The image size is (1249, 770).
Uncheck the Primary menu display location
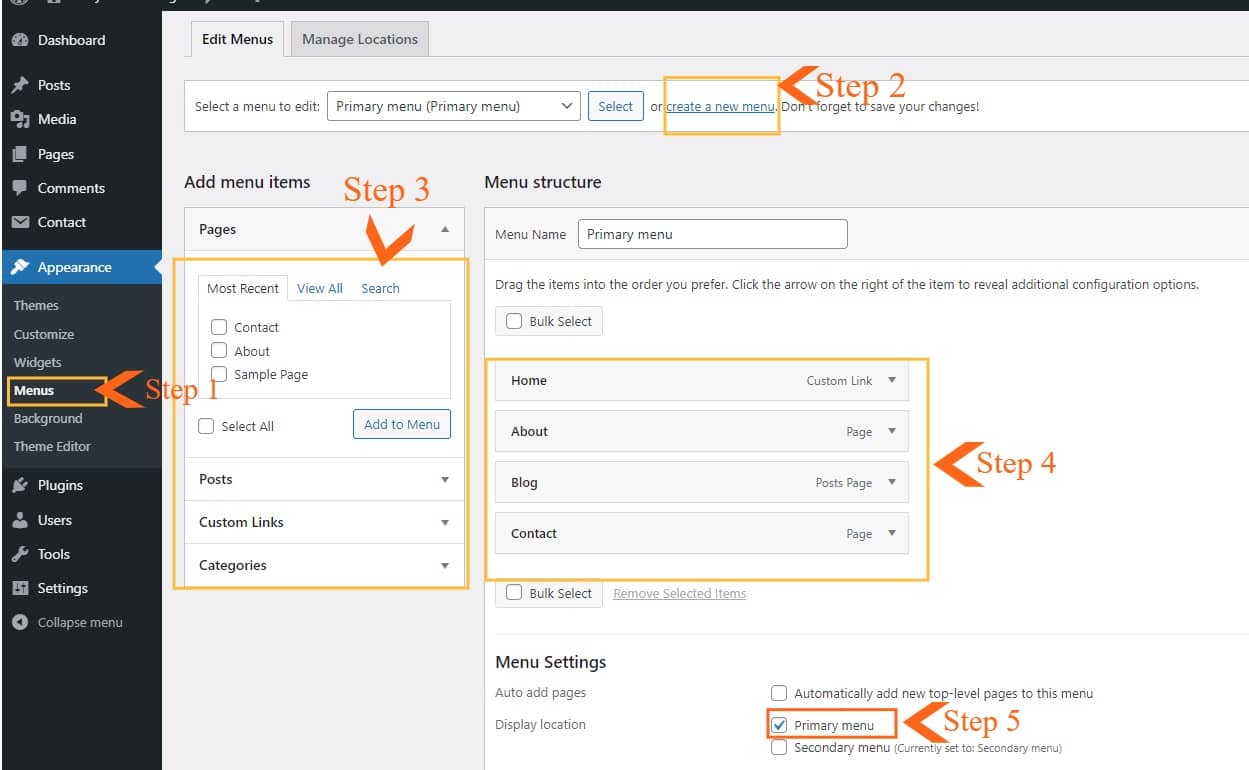[779, 725]
